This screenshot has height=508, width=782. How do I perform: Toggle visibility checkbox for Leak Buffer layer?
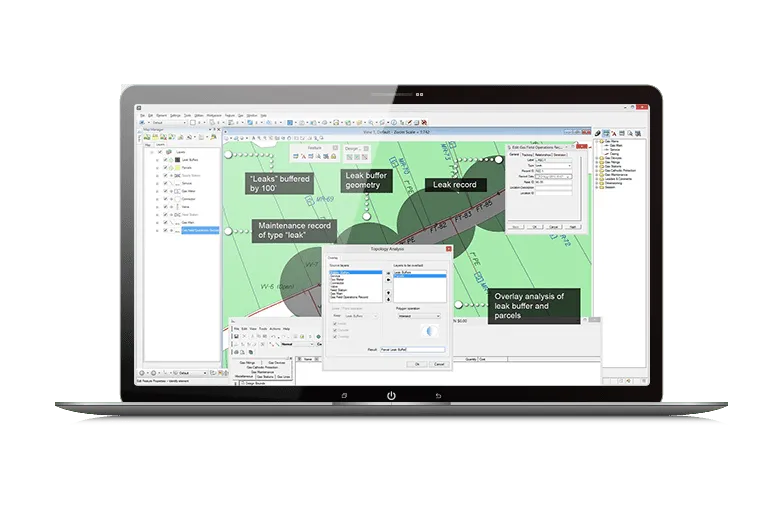coord(165,160)
